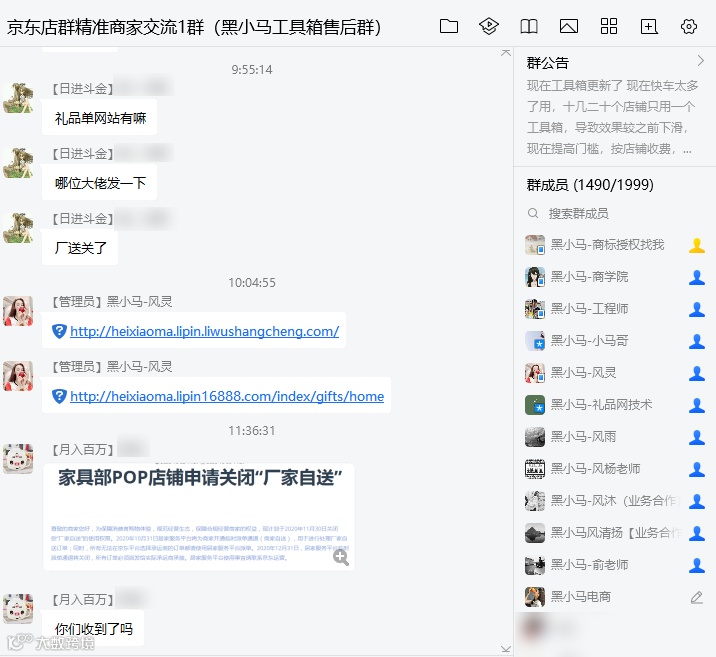Click the message bubble 厂送关了
The image size is (716, 657).
(80, 248)
